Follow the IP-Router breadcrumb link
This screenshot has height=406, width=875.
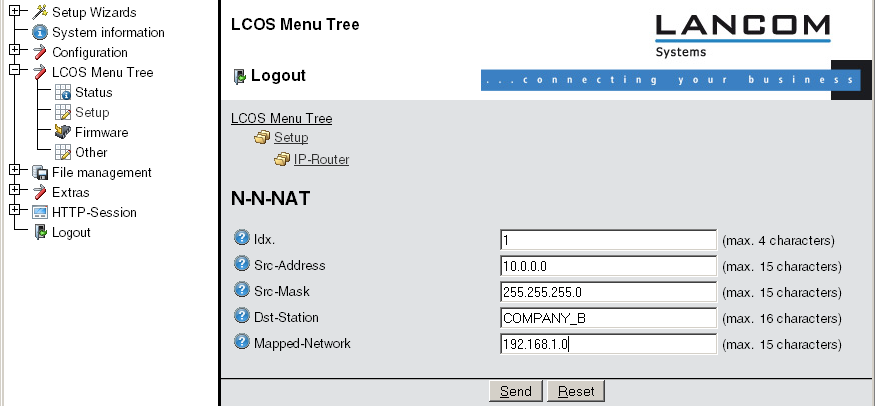tap(321, 159)
